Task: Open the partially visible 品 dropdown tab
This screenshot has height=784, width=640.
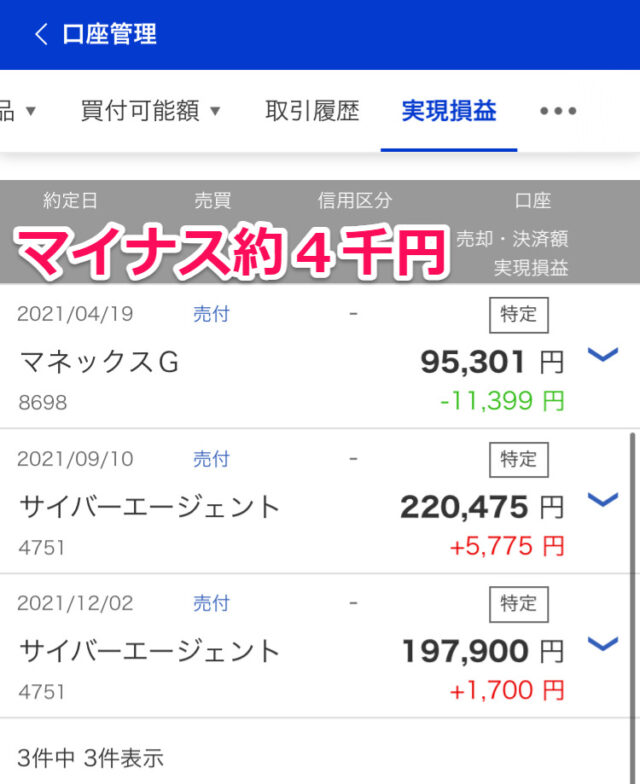Action: pyautogui.click(x=18, y=111)
